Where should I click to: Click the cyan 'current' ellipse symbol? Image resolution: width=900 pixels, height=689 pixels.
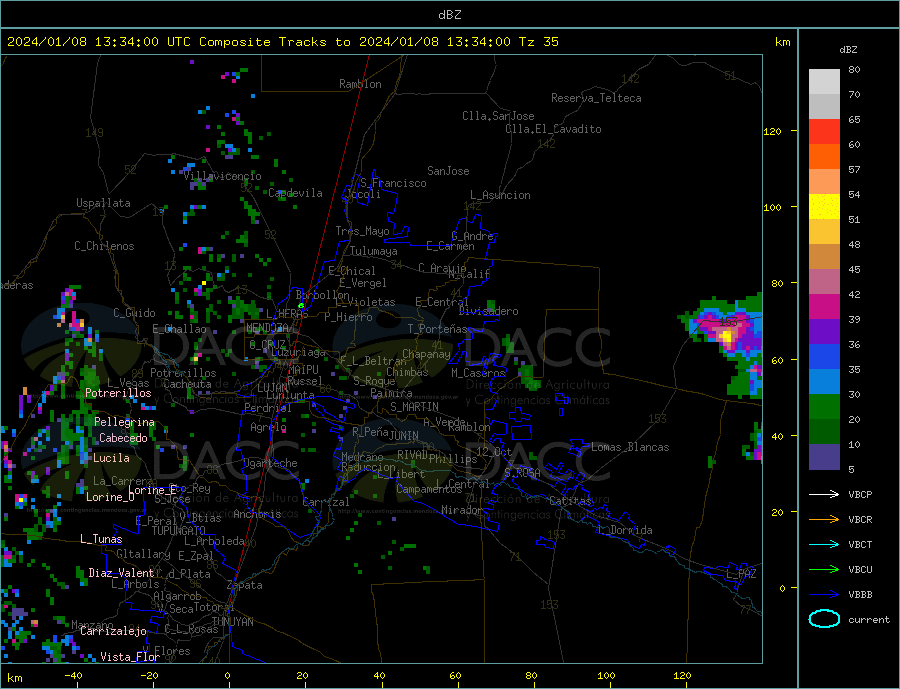click(824, 619)
